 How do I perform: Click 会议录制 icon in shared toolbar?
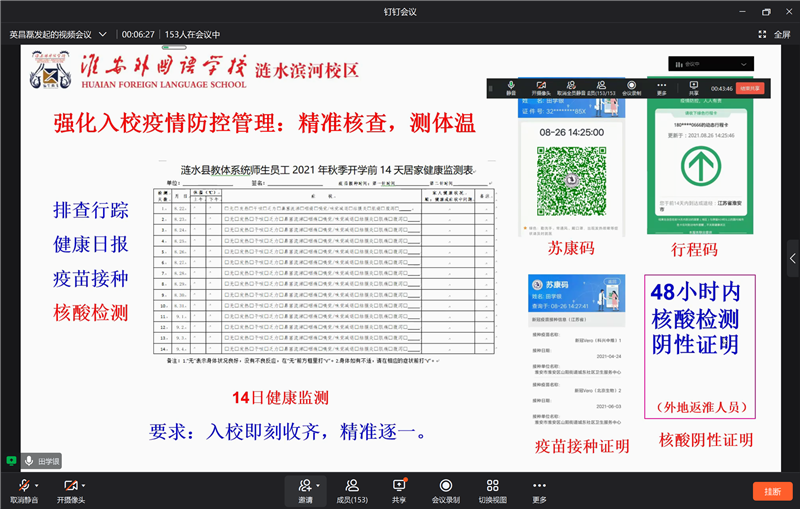[632, 87]
